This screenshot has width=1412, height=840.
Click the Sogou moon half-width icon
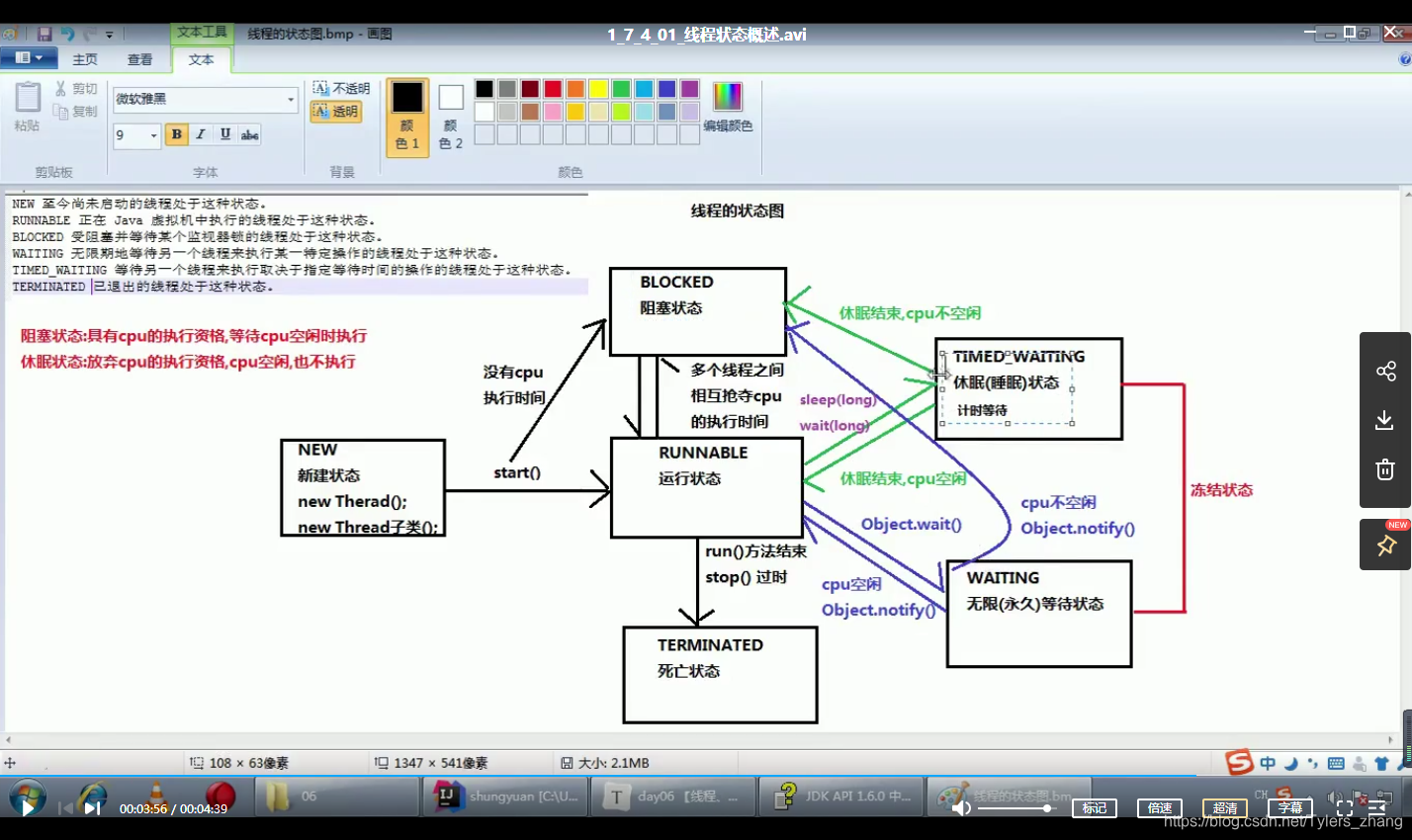click(1290, 763)
